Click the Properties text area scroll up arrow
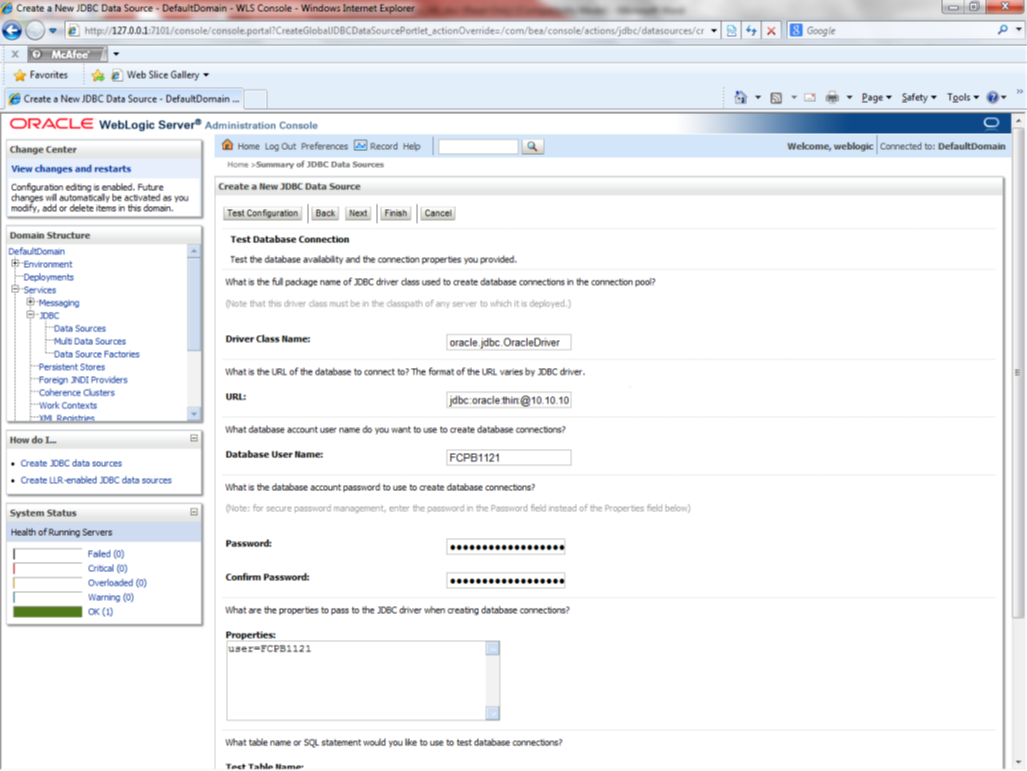Screen dimensions: 1027x771 pos(493,648)
